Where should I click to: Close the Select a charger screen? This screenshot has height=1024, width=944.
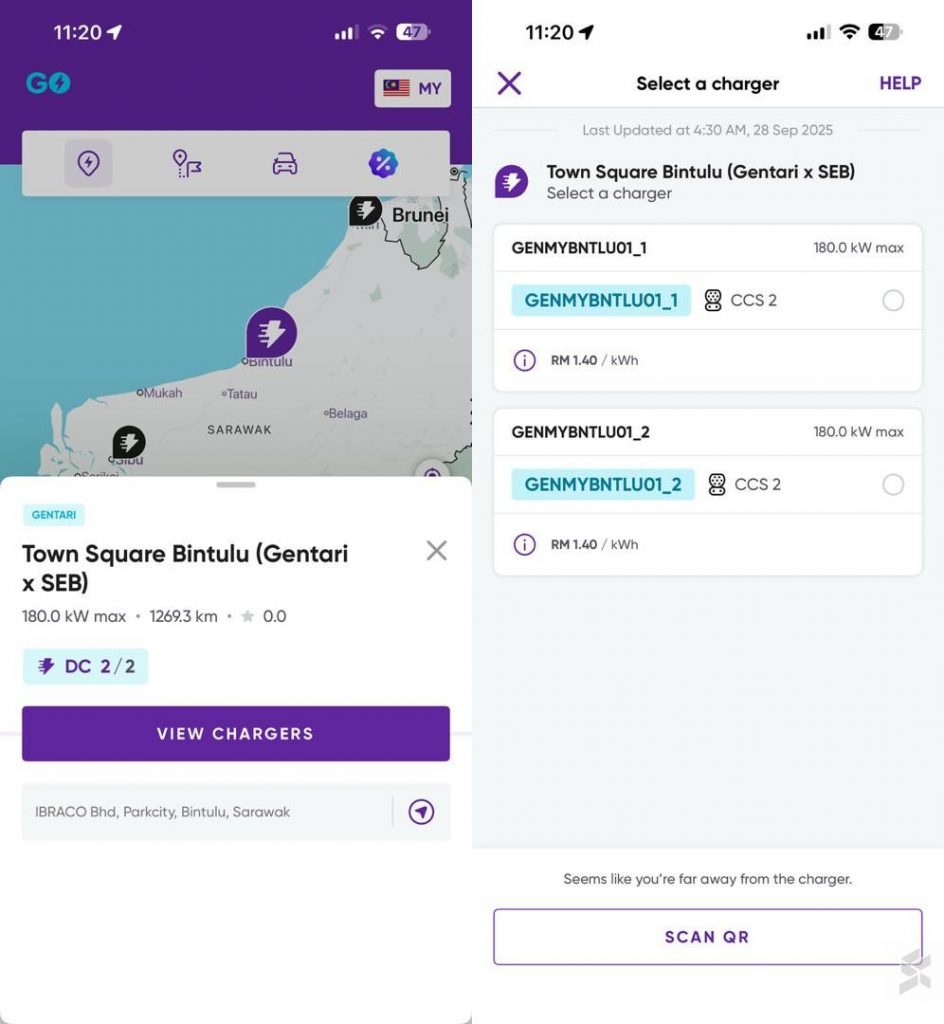[x=509, y=83]
